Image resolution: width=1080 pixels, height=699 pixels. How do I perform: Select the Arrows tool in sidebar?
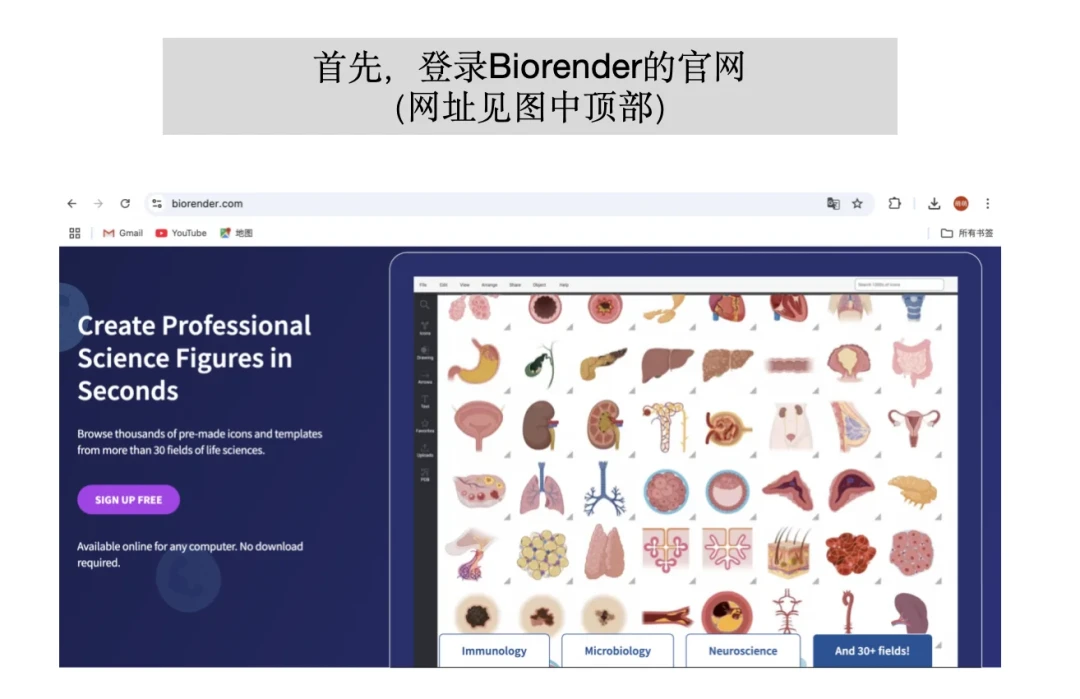pyautogui.click(x=424, y=377)
